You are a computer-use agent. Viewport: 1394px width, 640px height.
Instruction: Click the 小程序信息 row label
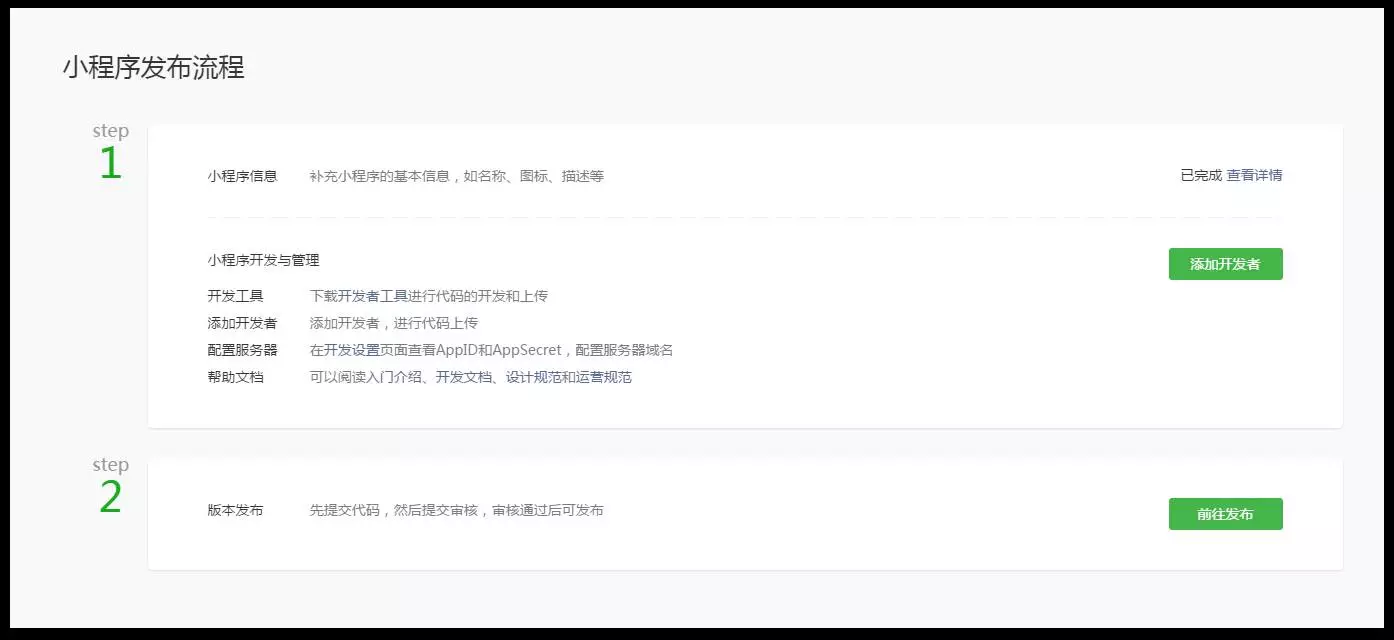[x=242, y=176]
